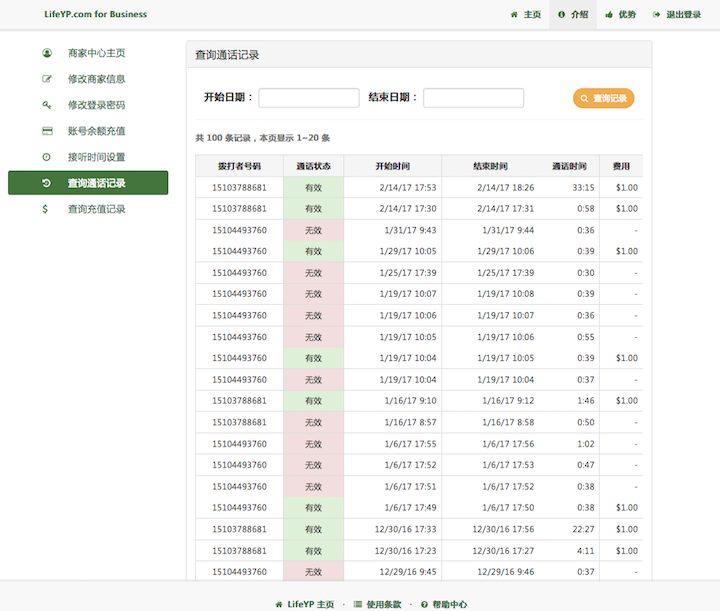
Task: Click the 拨打者号码 column header
Action: click(x=239, y=166)
